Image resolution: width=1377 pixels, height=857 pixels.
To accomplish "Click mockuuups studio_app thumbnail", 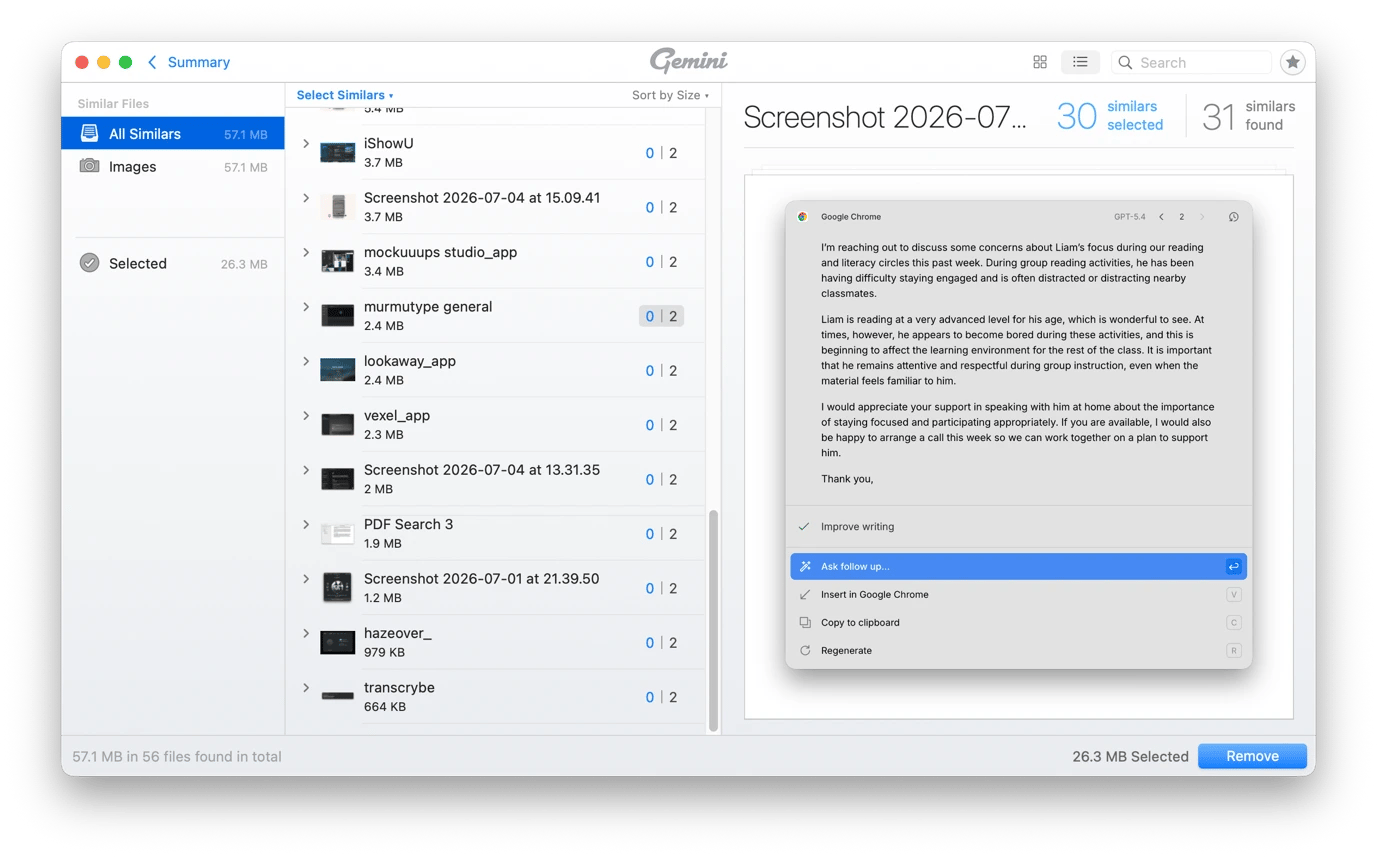I will pyautogui.click(x=338, y=261).
